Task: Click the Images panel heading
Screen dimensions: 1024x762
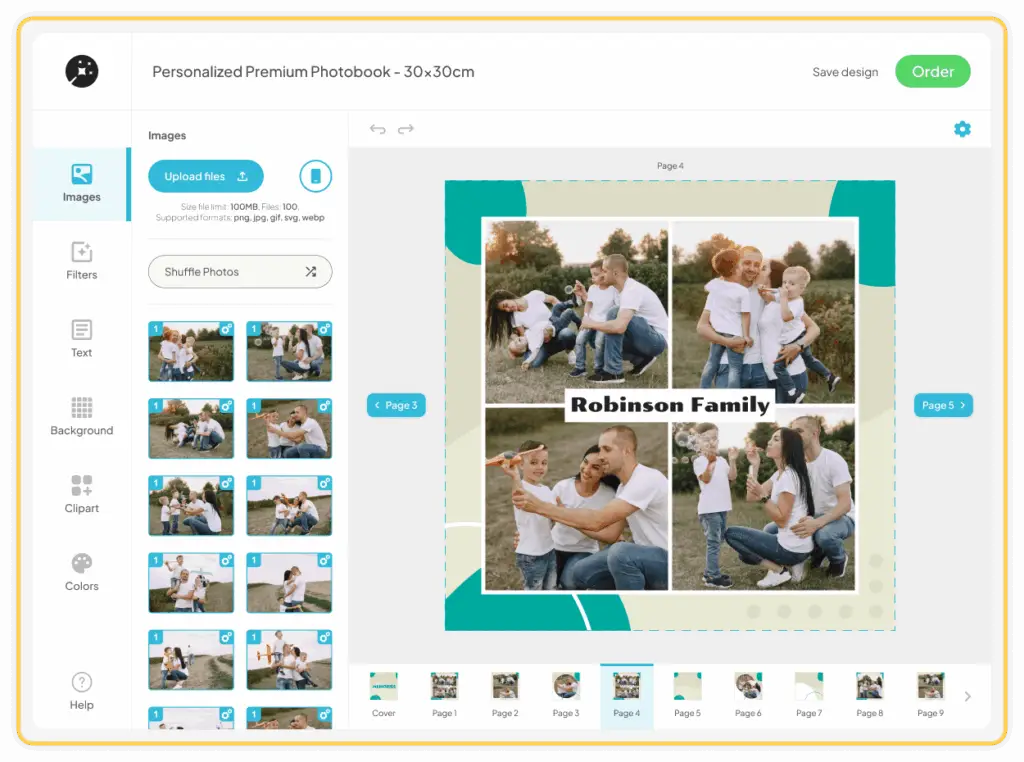Action: [x=167, y=135]
